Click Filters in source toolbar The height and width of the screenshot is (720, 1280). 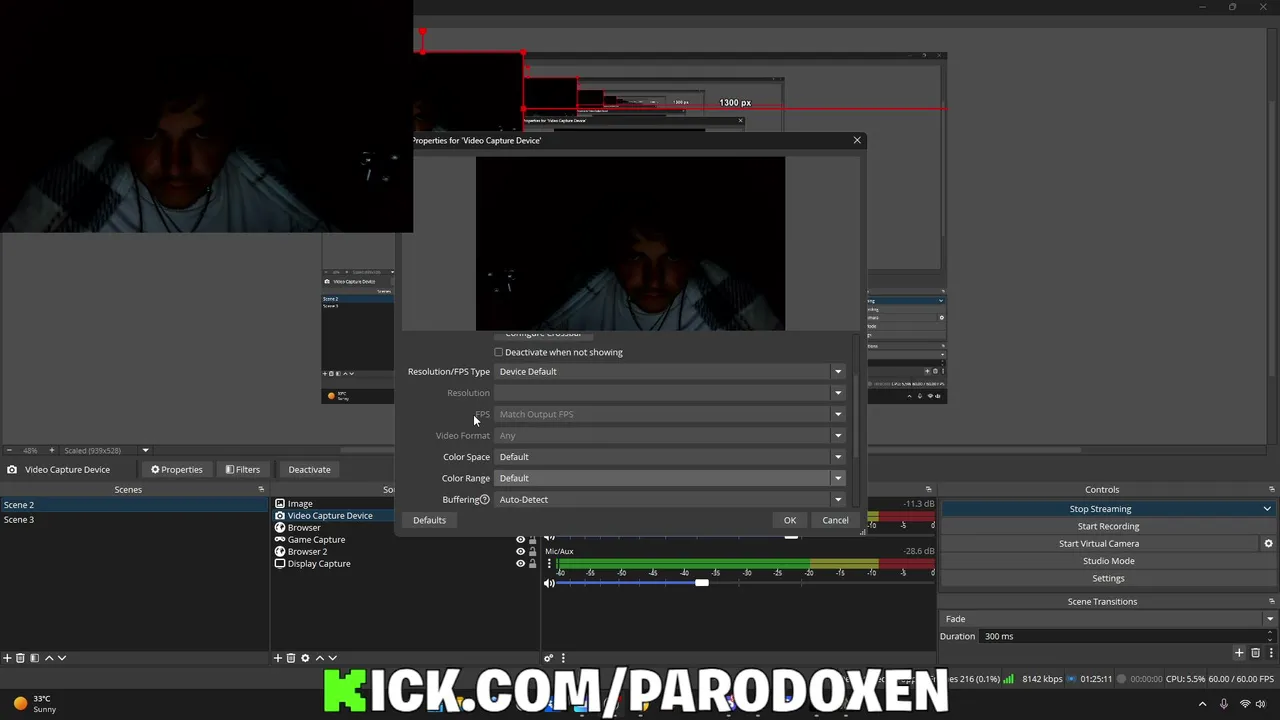coord(243,470)
